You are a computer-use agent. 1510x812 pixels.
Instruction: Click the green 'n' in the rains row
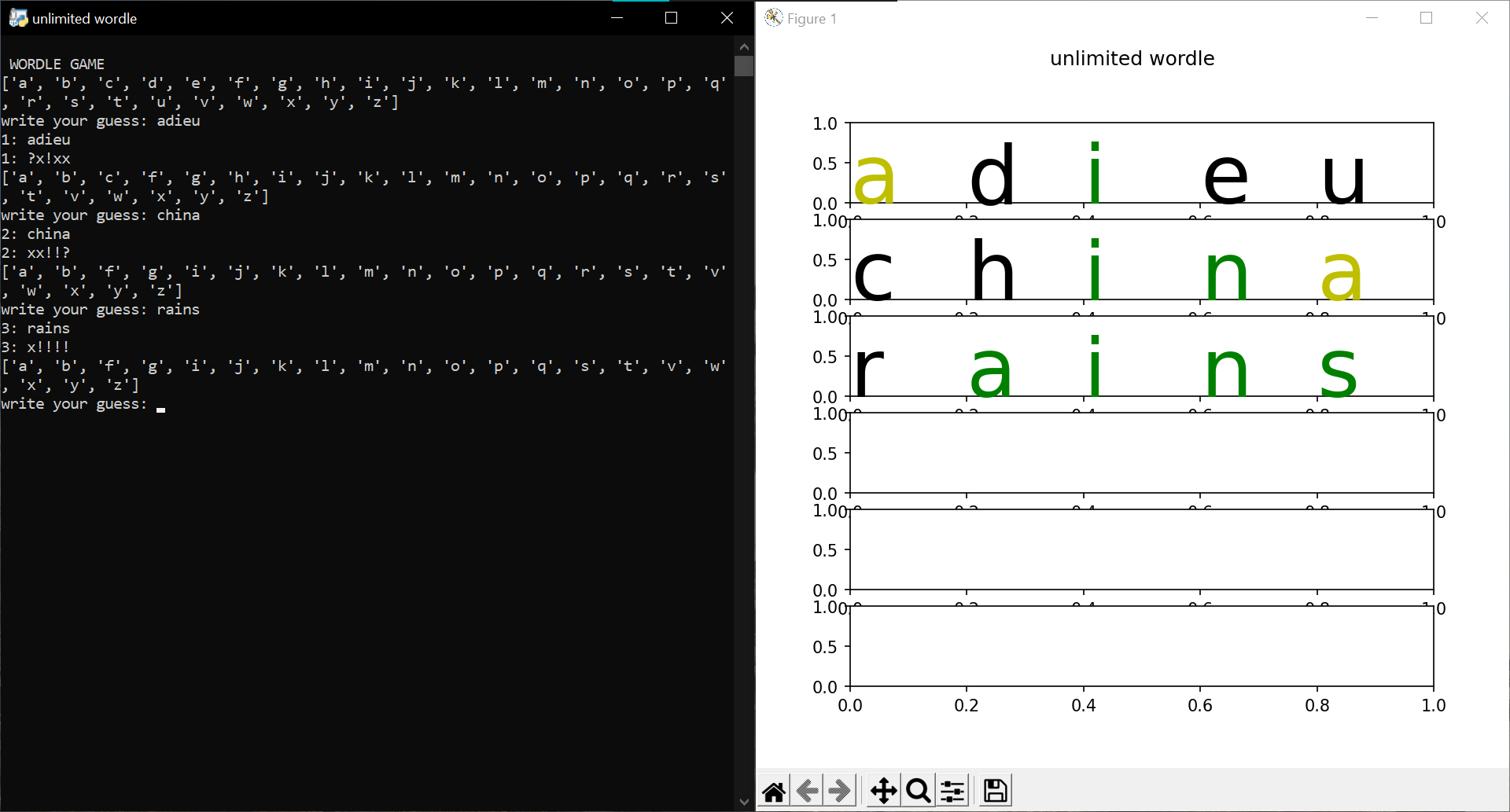[x=1226, y=372]
